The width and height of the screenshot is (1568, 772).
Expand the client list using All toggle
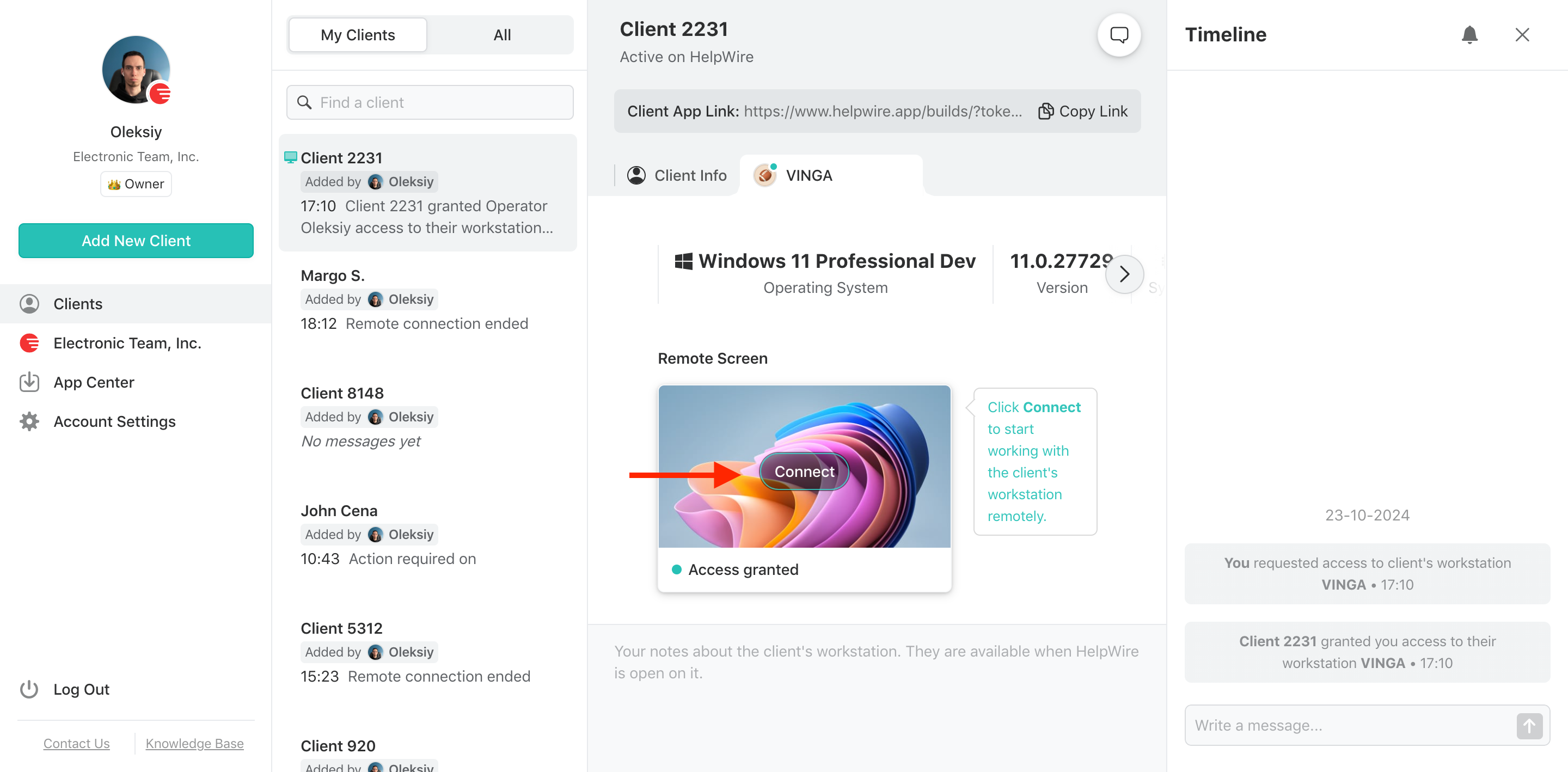click(500, 35)
